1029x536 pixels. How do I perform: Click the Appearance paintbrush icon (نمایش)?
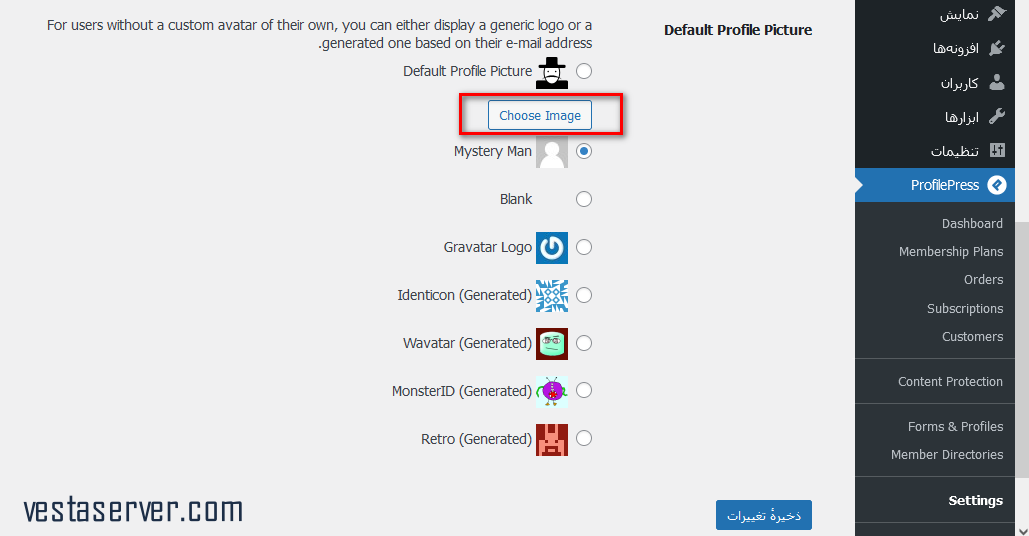(x=997, y=14)
